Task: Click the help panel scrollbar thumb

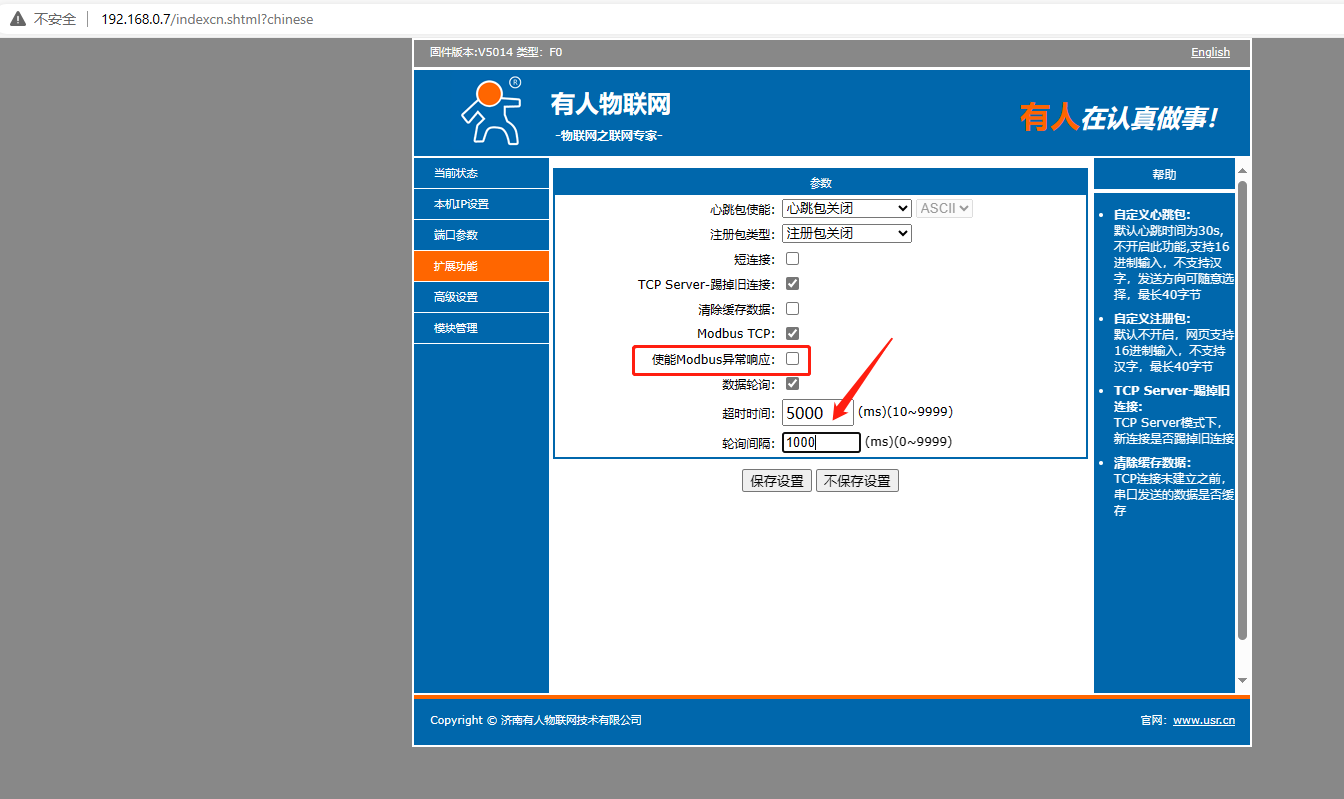Action: pyautogui.click(x=1242, y=410)
